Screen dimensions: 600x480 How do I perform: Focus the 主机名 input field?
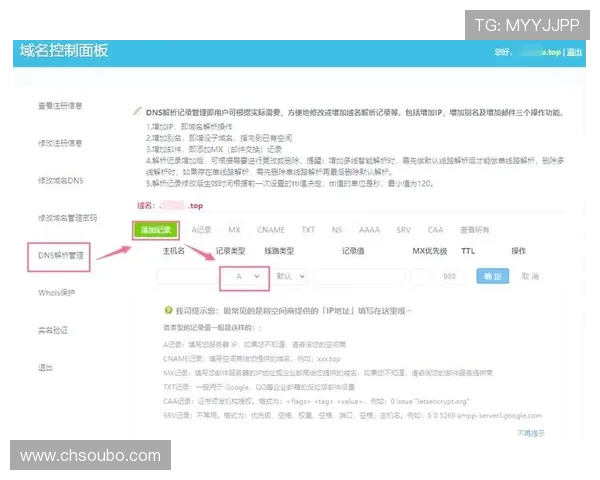pos(187,276)
